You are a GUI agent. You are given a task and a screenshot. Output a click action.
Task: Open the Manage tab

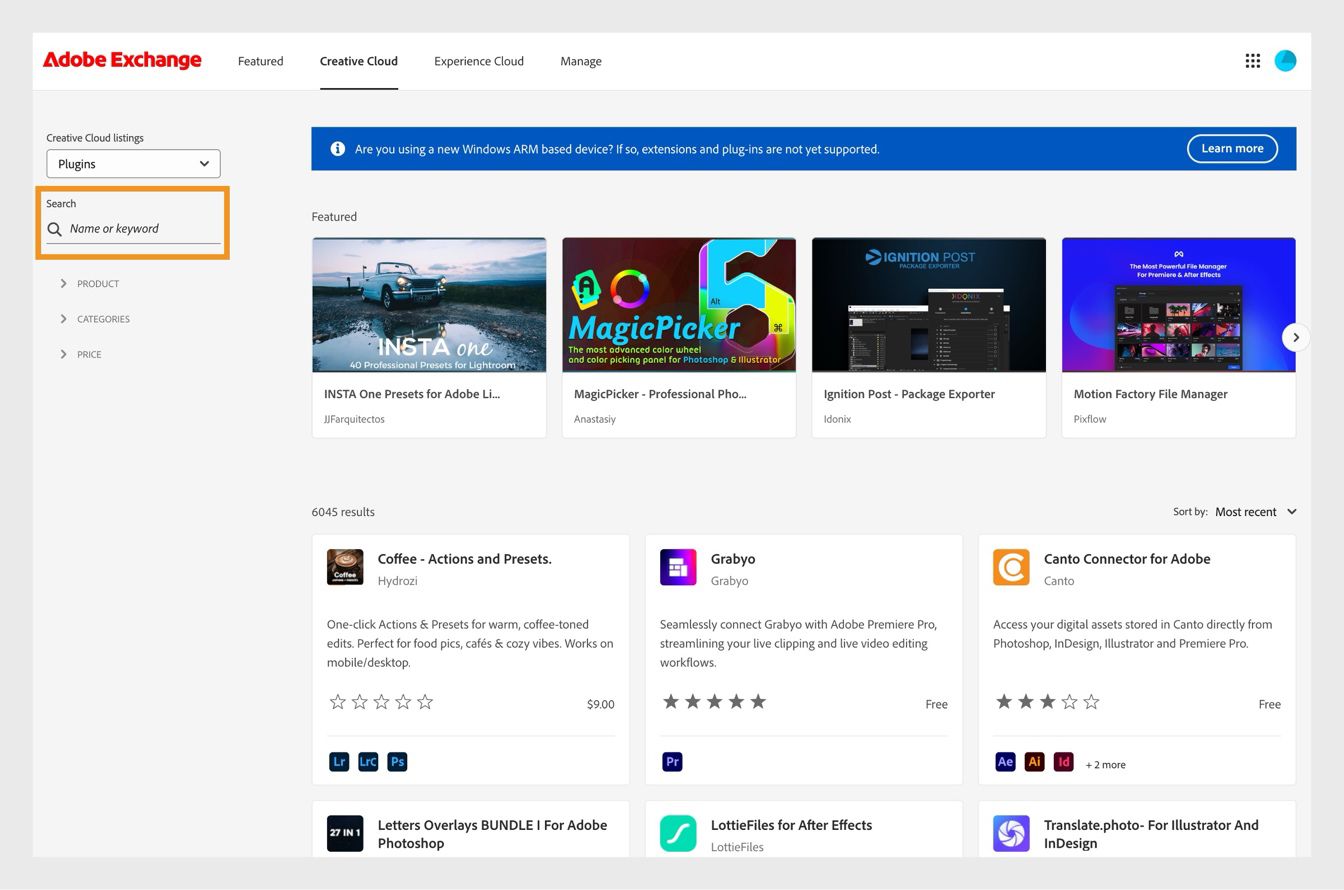[580, 61]
